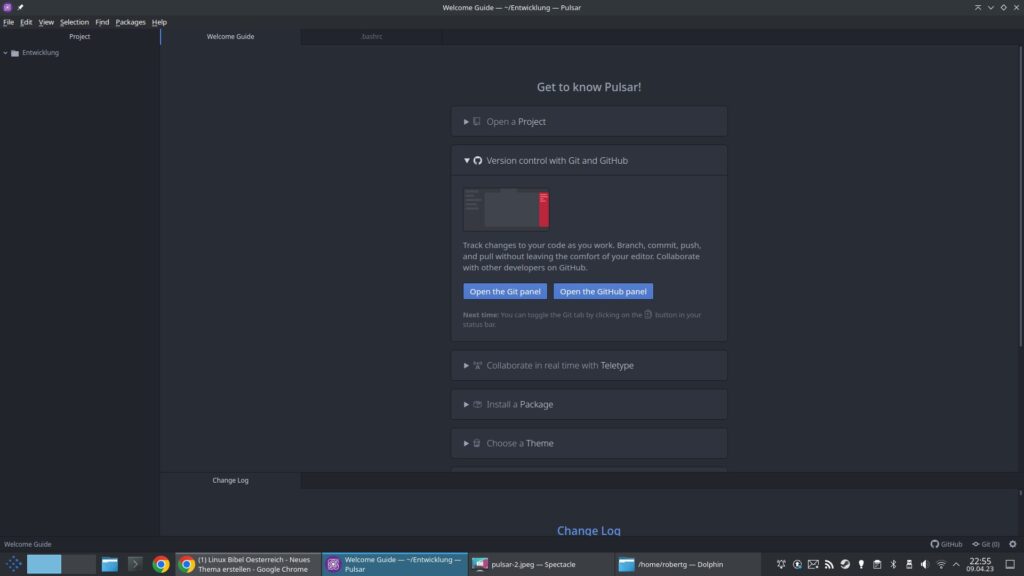Open the removable devices tray icon

click(x=909, y=564)
